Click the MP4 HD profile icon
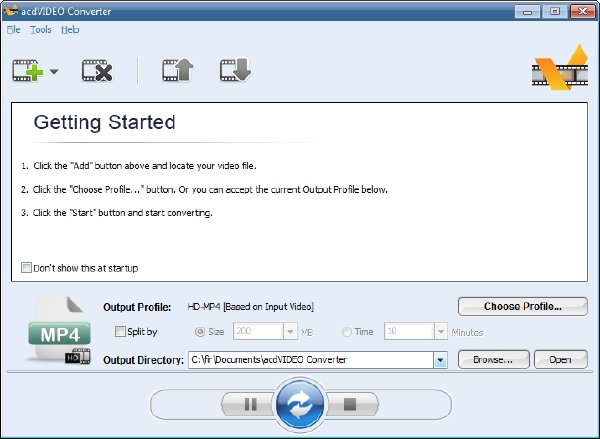Viewport: 600px width, 439px height. (59, 330)
